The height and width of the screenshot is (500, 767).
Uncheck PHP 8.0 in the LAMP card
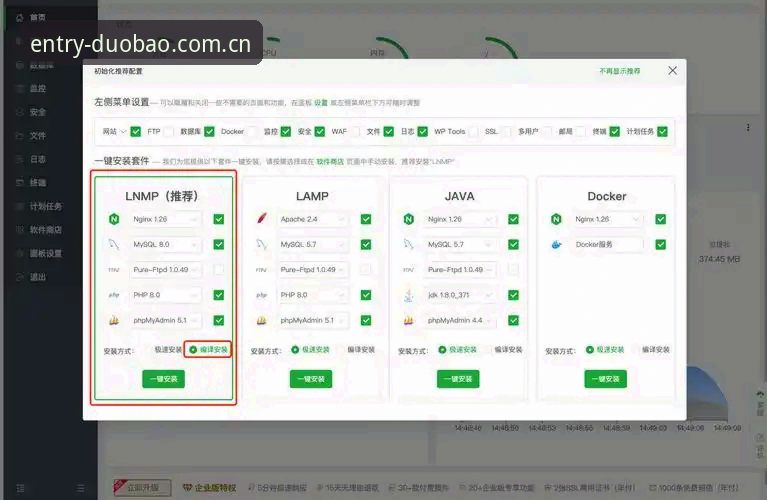366,295
